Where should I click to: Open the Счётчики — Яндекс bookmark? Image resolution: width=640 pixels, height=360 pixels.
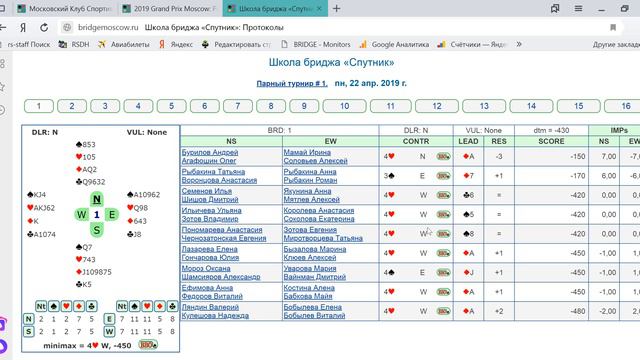472,44
